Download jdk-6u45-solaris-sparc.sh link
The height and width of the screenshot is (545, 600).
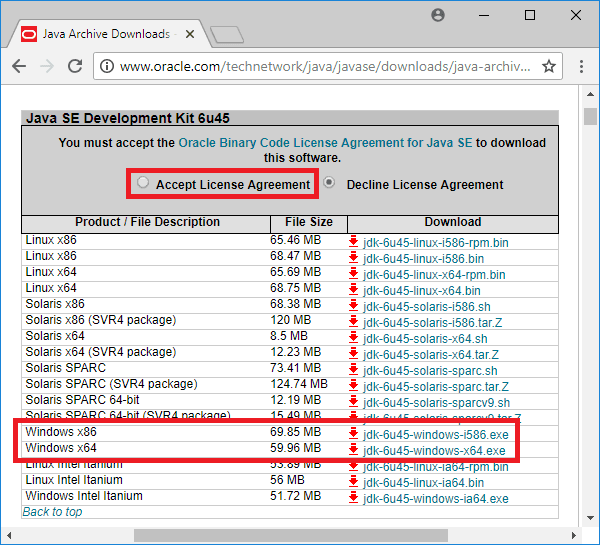[430, 371]
